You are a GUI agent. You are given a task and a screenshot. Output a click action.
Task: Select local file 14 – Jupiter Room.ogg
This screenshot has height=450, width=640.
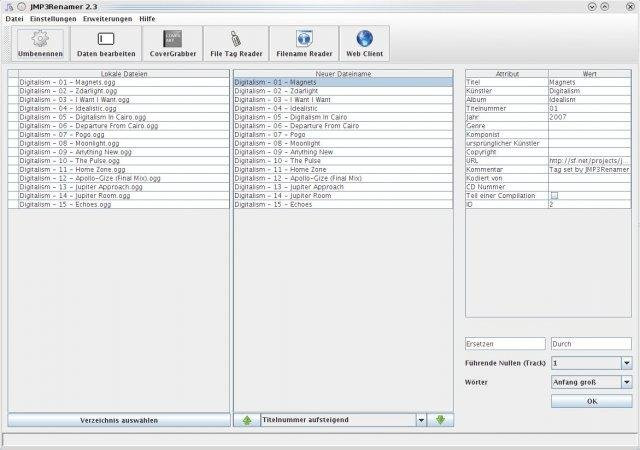point(124,196)
